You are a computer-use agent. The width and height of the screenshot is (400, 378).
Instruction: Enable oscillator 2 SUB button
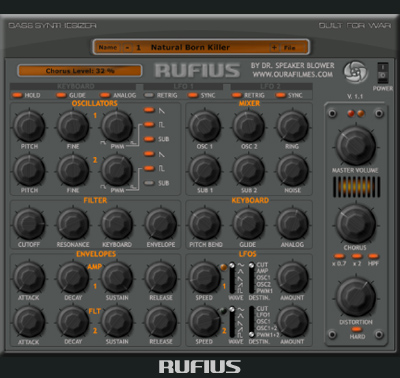click(x=149, y=183)
